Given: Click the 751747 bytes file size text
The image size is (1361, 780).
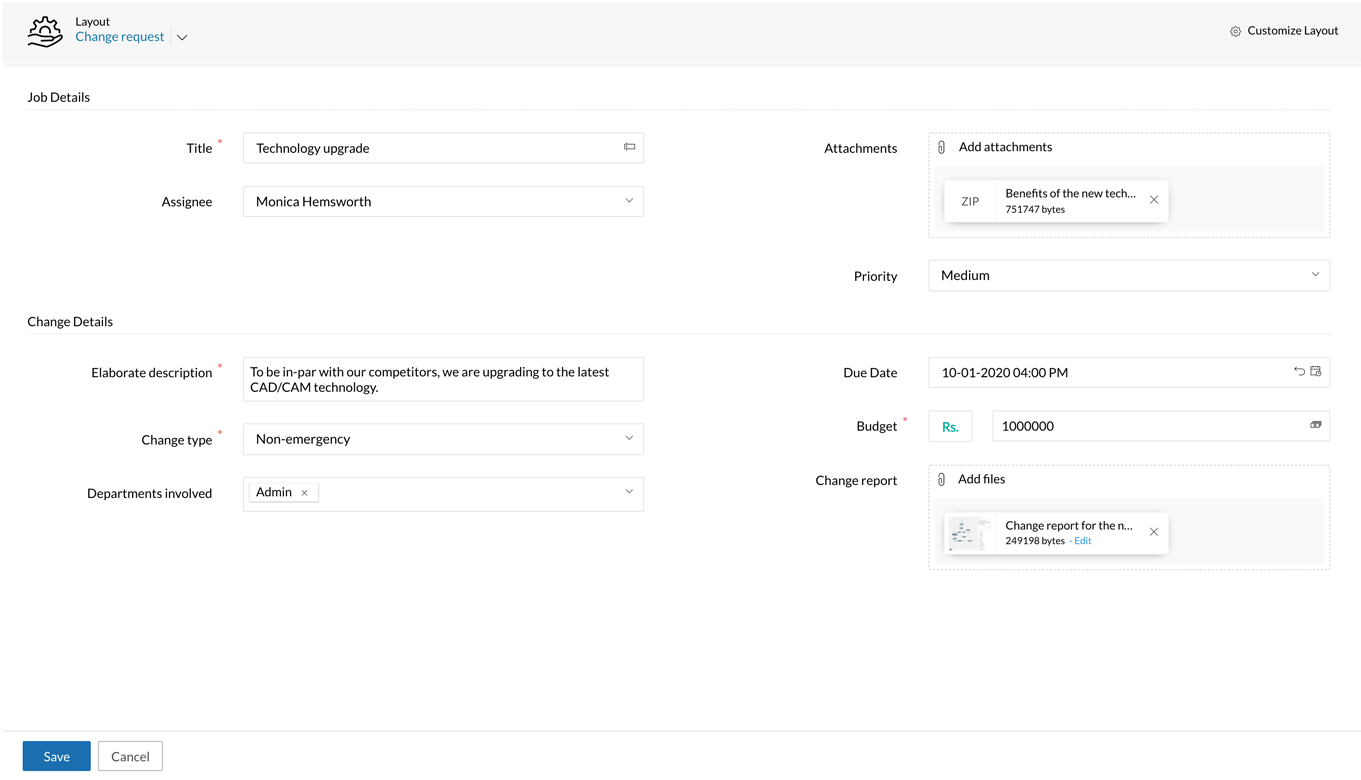Looking at the screenshot, I should click(1035, 210).
